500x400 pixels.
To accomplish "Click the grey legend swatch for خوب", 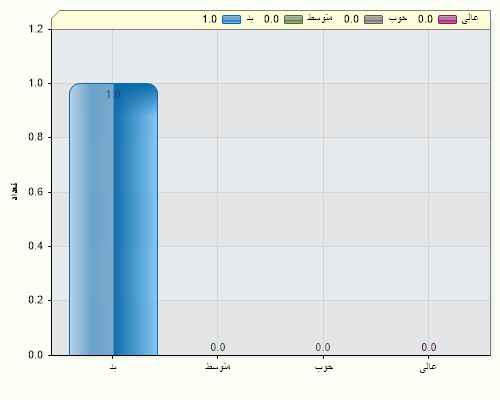I will [373, 20].
